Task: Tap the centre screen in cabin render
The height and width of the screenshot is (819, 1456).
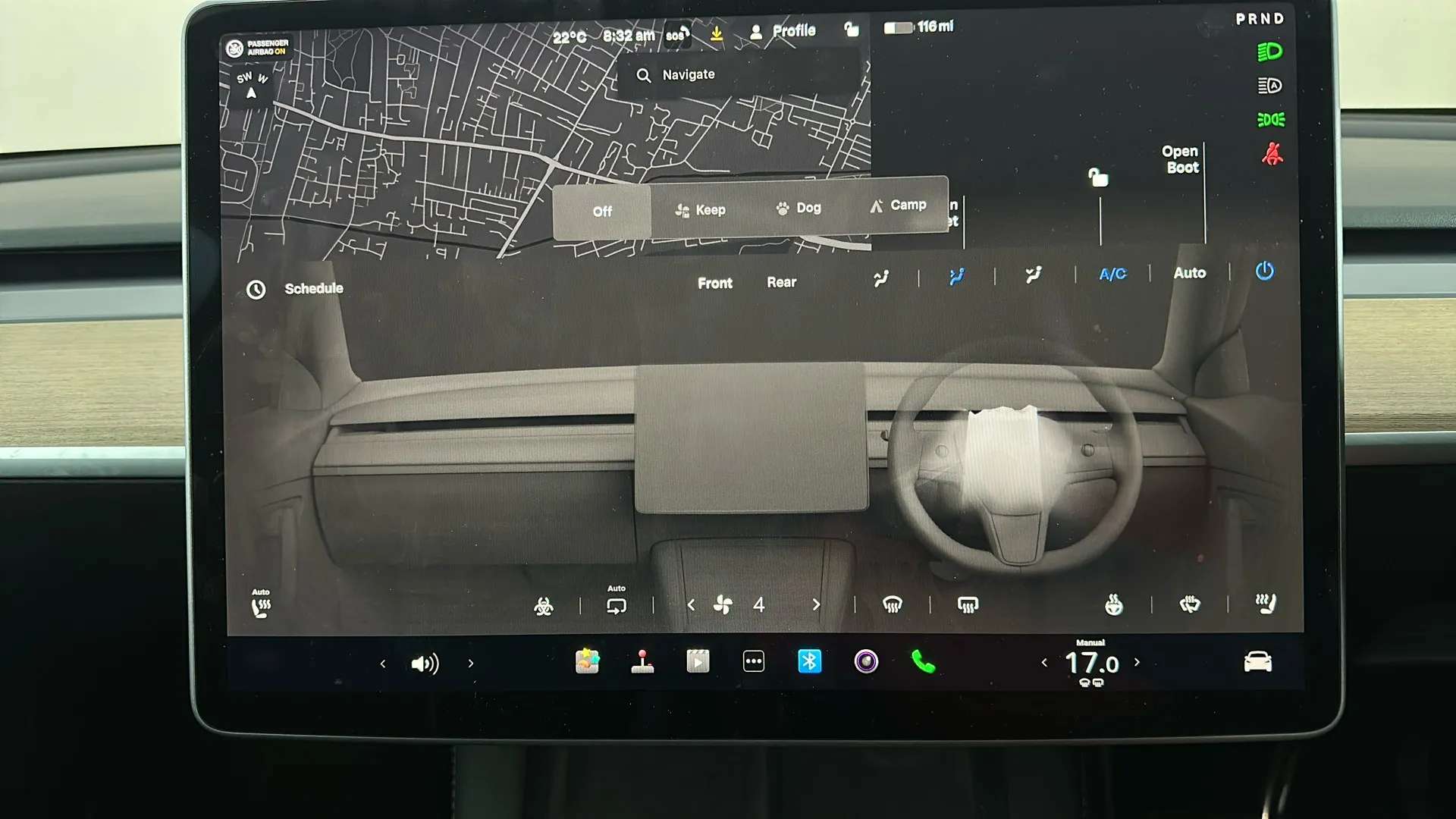Action: [751, 438]
